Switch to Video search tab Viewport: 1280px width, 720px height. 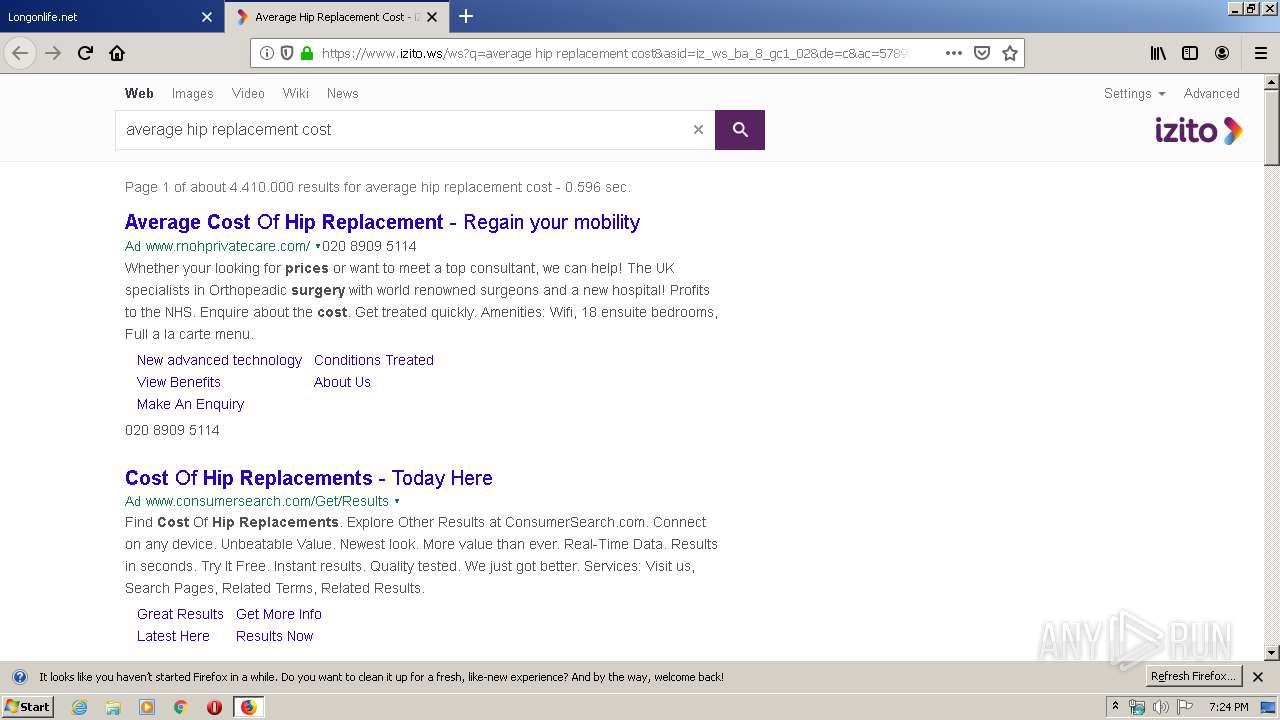click(248, 93)
